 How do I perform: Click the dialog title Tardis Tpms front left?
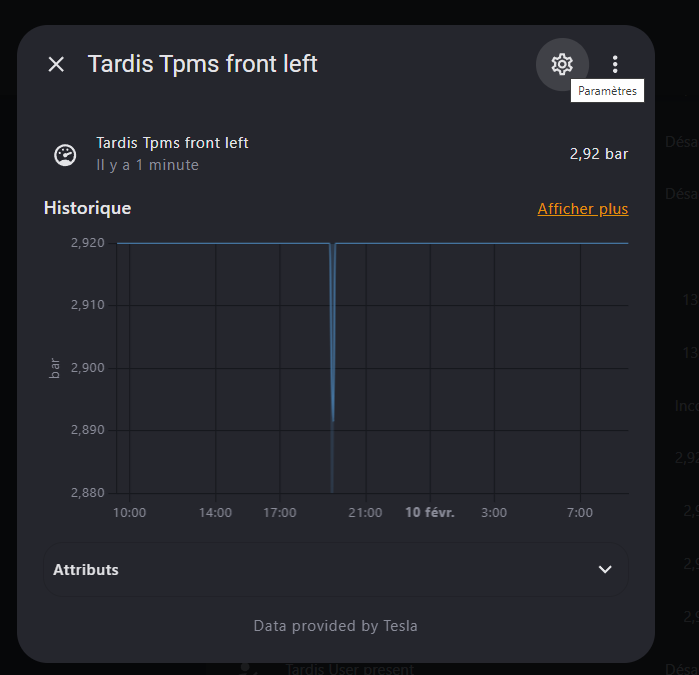tap(203, 64)
